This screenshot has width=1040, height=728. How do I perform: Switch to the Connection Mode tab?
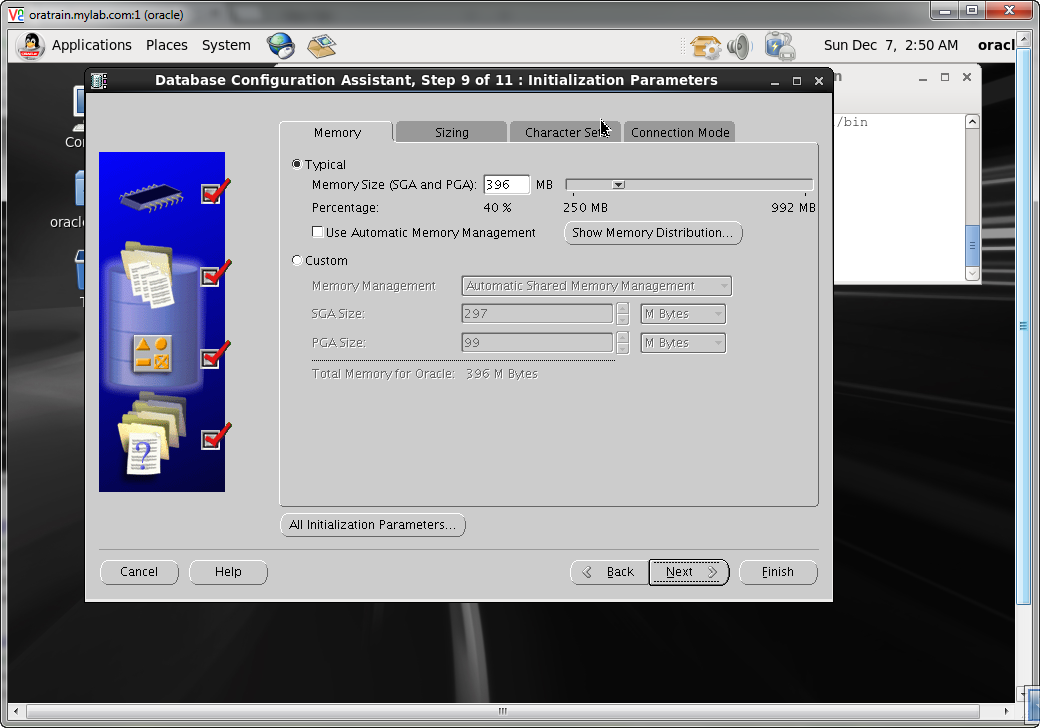point(680,132)
